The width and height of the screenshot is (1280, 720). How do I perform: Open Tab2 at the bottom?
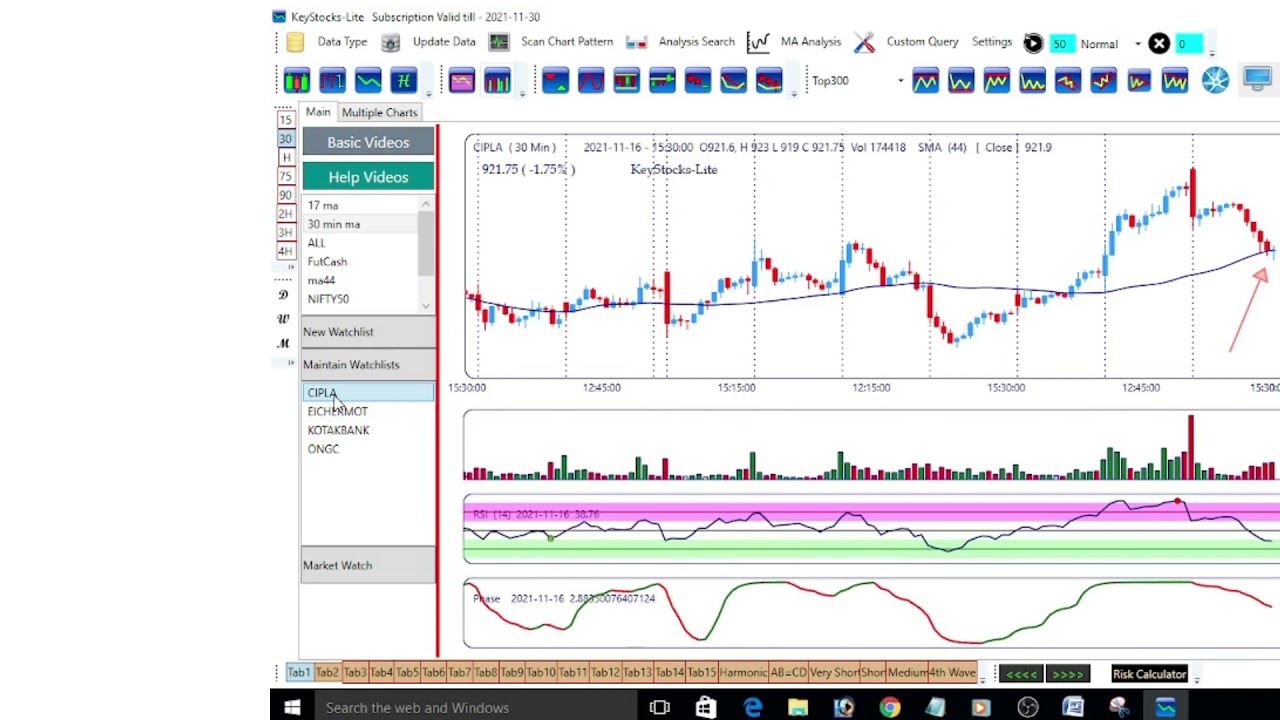[326, 673]
